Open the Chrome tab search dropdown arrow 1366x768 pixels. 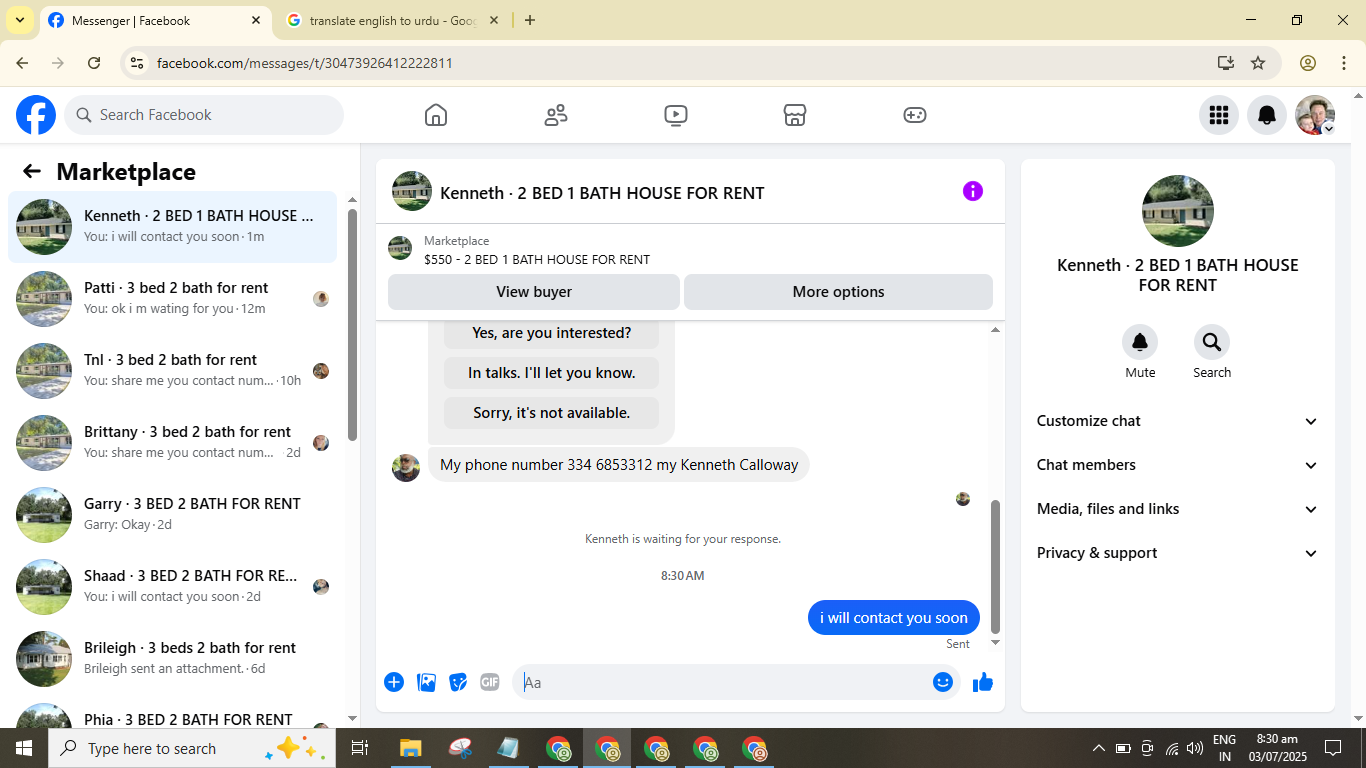(20, 20)
